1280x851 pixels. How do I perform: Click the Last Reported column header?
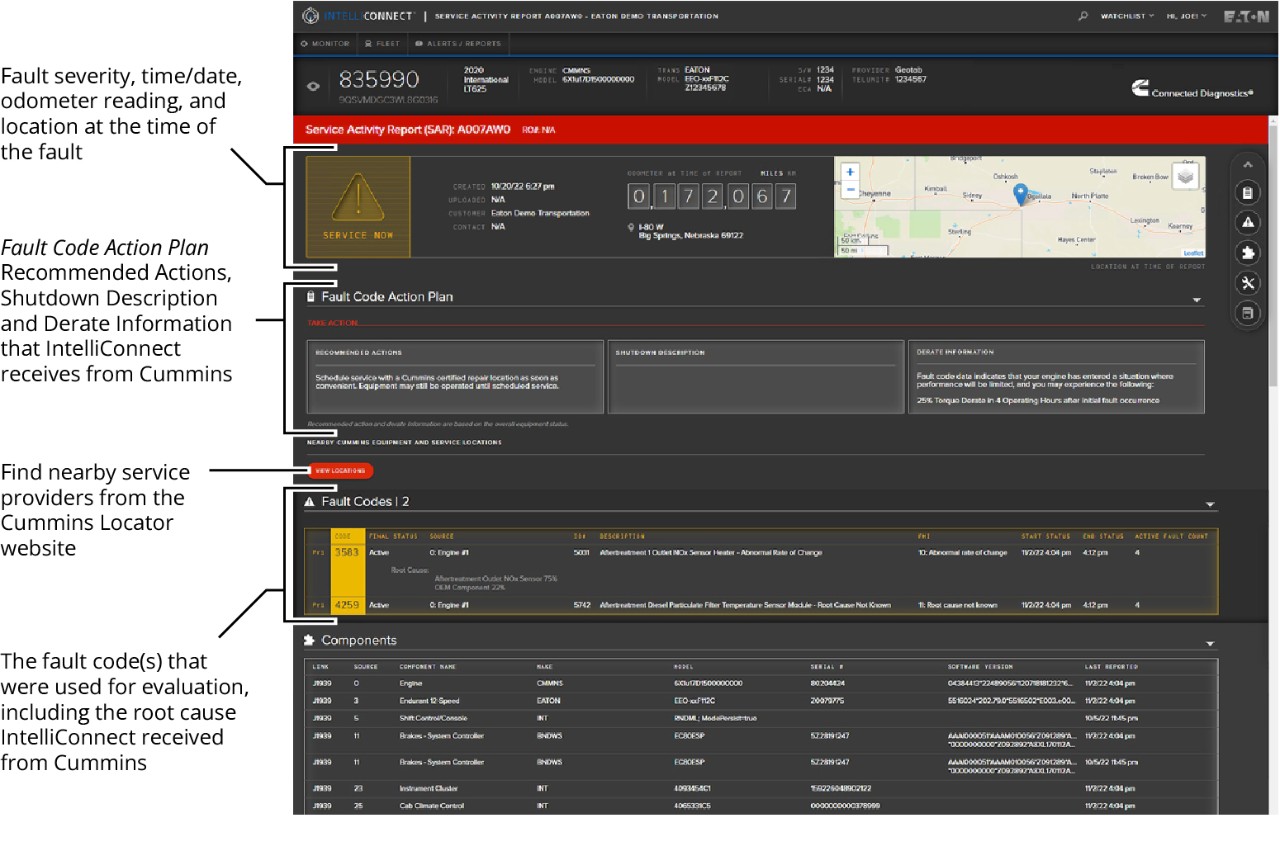click(x=1111, y=667)
